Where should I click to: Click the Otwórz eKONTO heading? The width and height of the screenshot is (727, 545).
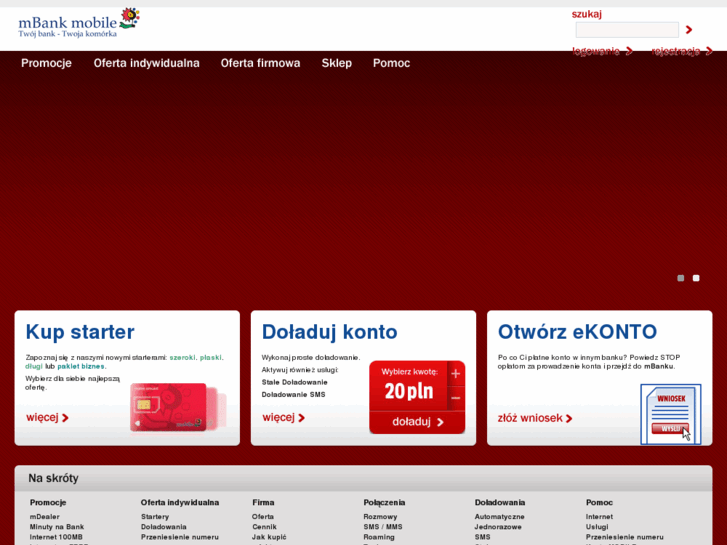[x=577, y=332]
